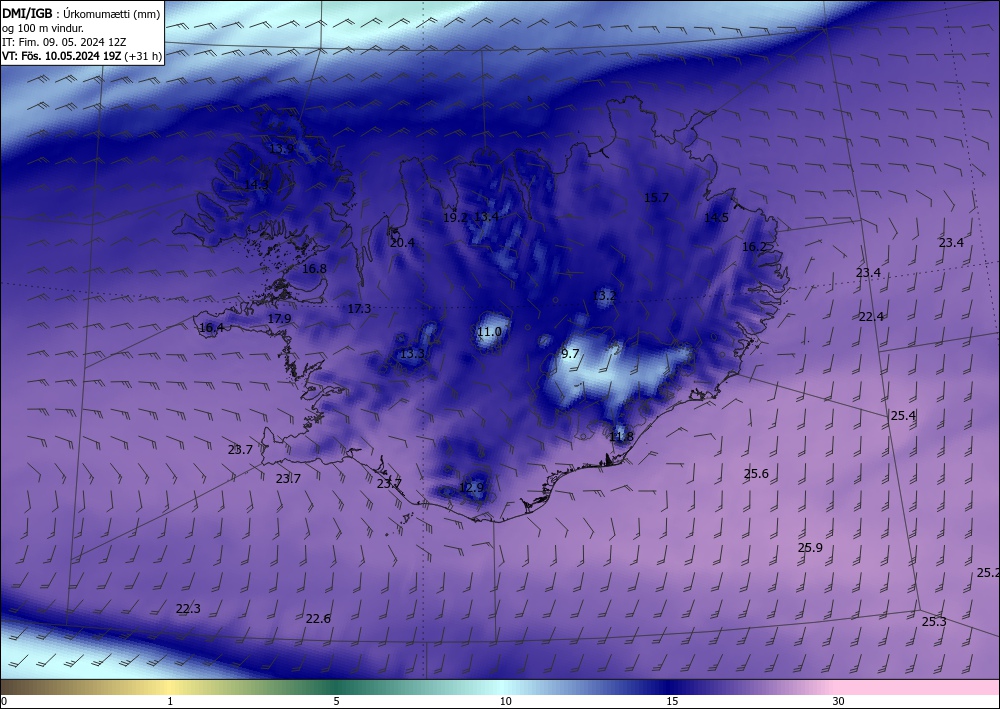Click the 25.6 value on the map

[756, 474]
